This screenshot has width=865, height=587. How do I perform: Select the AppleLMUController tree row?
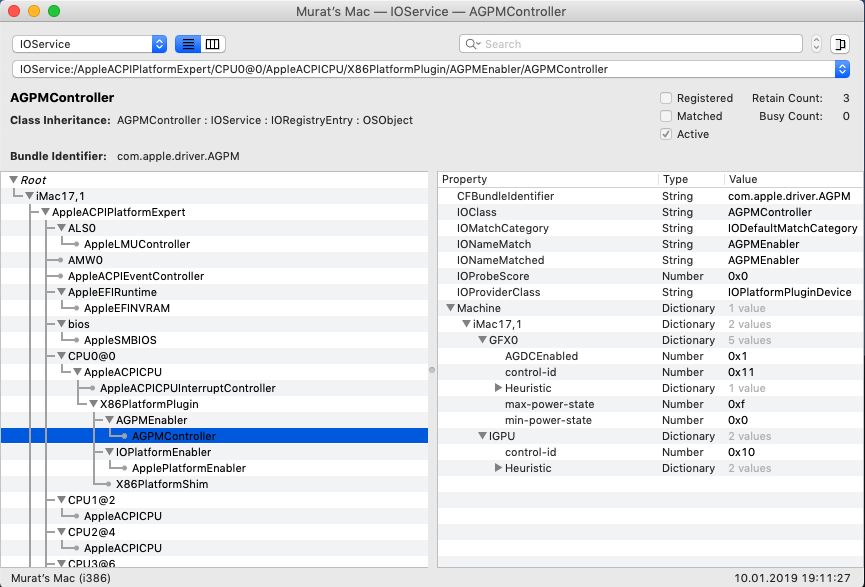pos(214,244)
